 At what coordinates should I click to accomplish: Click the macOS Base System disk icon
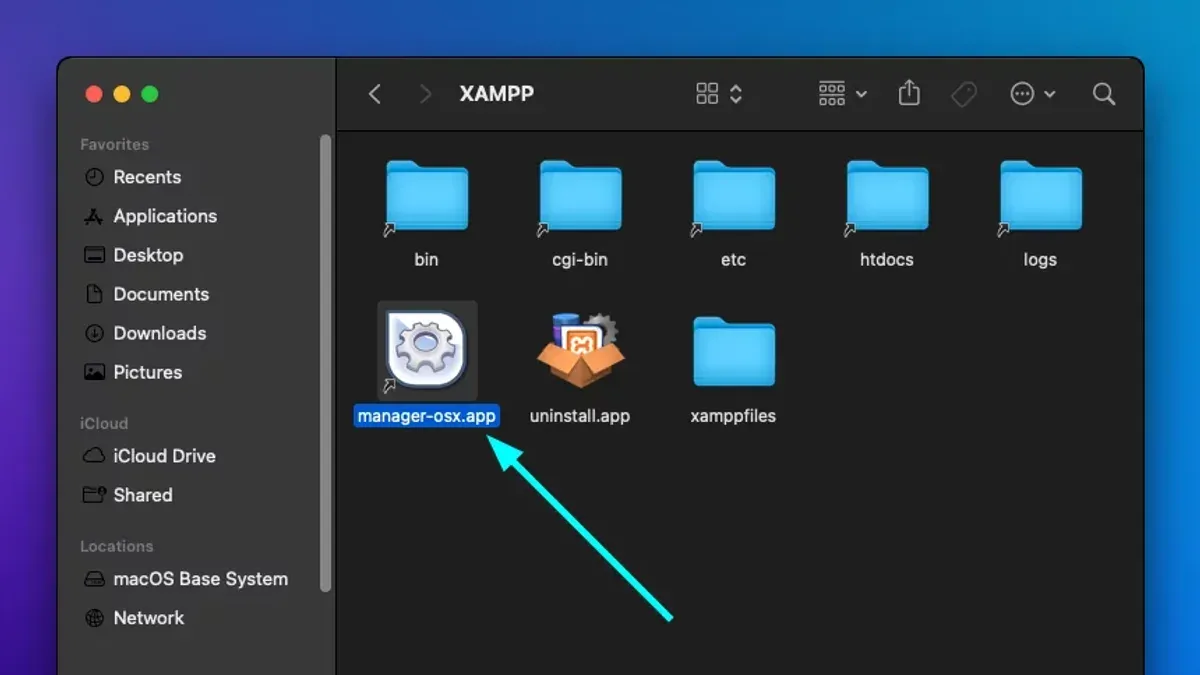coord(94,579)
